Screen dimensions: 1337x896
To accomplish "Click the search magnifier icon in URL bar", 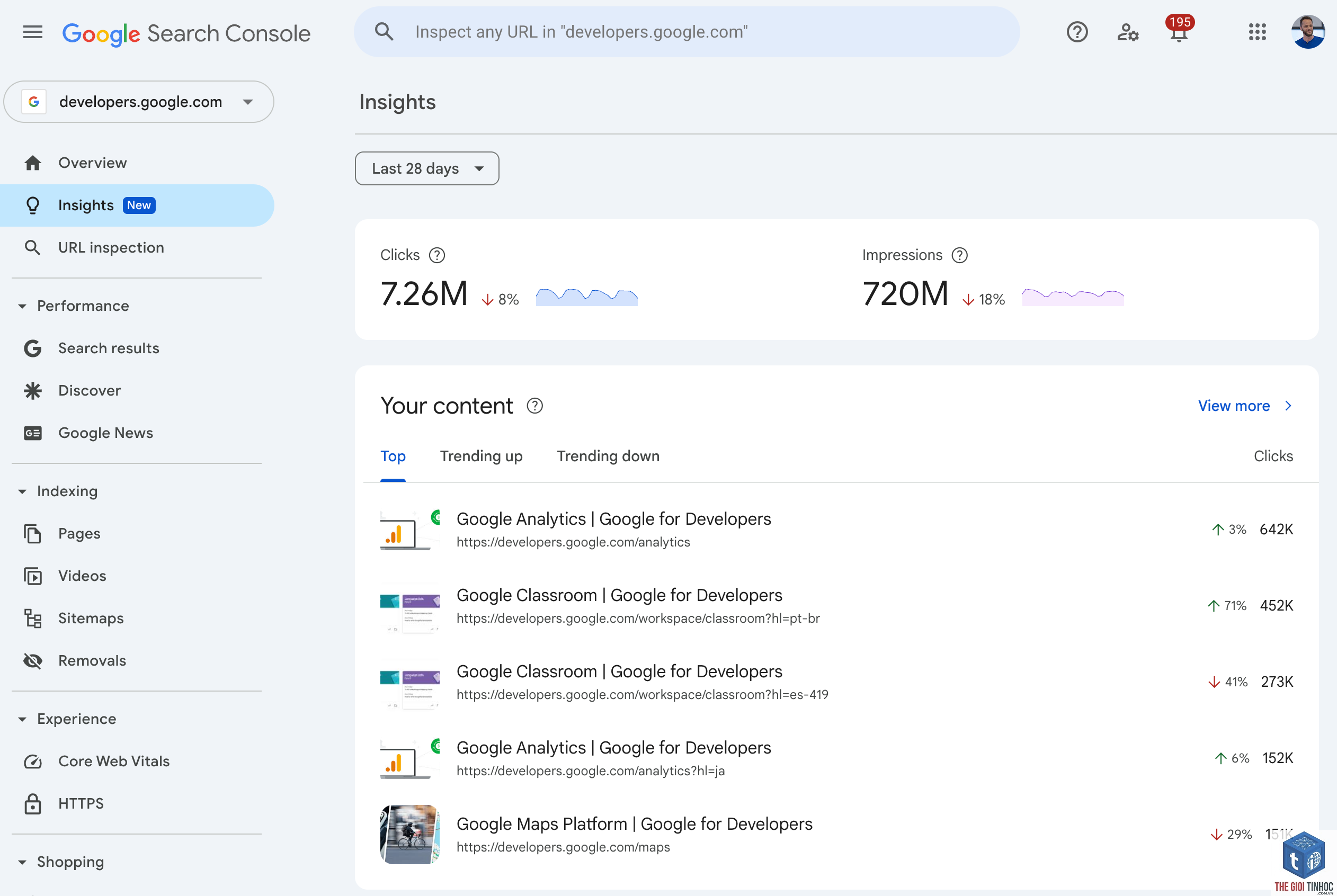I will (384, 32).
